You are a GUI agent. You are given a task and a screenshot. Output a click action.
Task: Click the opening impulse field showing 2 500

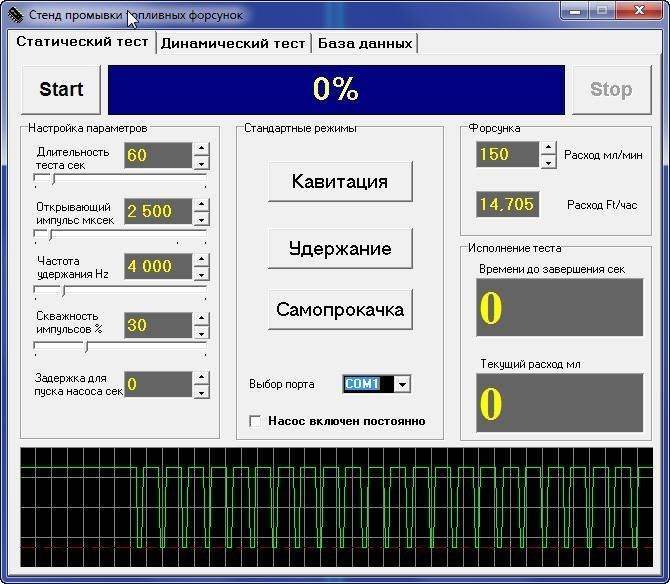(x=157, y=211)
